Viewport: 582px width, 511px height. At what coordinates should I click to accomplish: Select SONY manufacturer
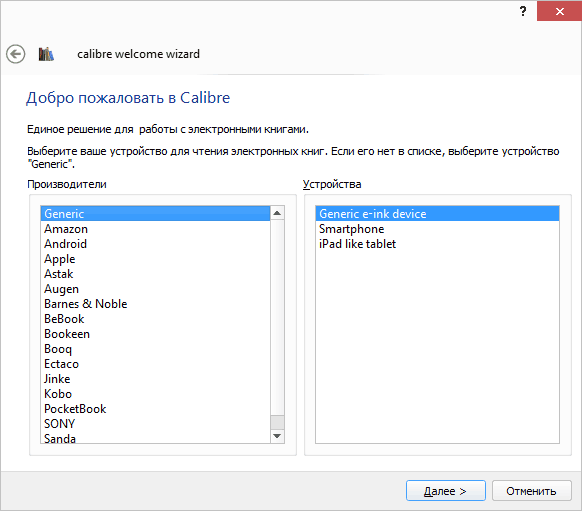pyautogui.click(x=155, y=424)
